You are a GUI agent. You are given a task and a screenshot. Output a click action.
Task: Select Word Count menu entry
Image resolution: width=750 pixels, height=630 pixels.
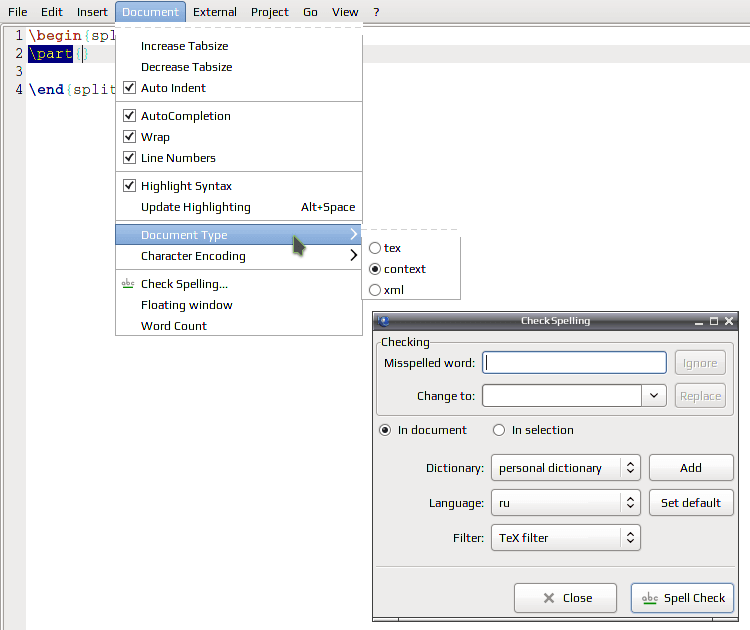click(239, 326)
